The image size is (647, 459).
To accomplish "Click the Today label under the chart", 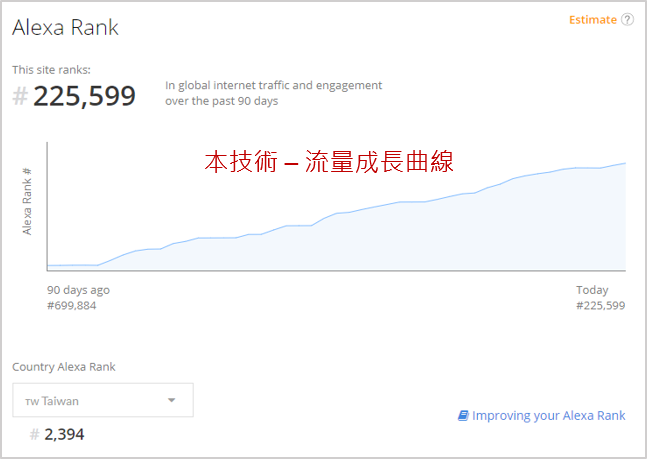I will 592,290.
